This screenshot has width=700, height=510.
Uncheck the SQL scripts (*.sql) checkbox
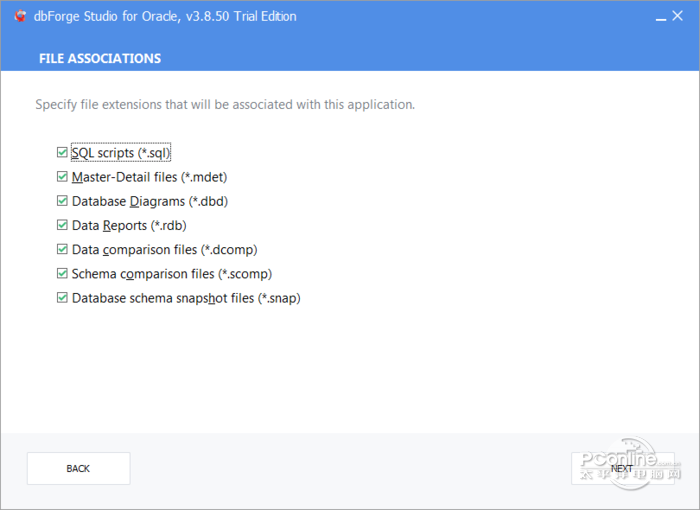[63, 153]
